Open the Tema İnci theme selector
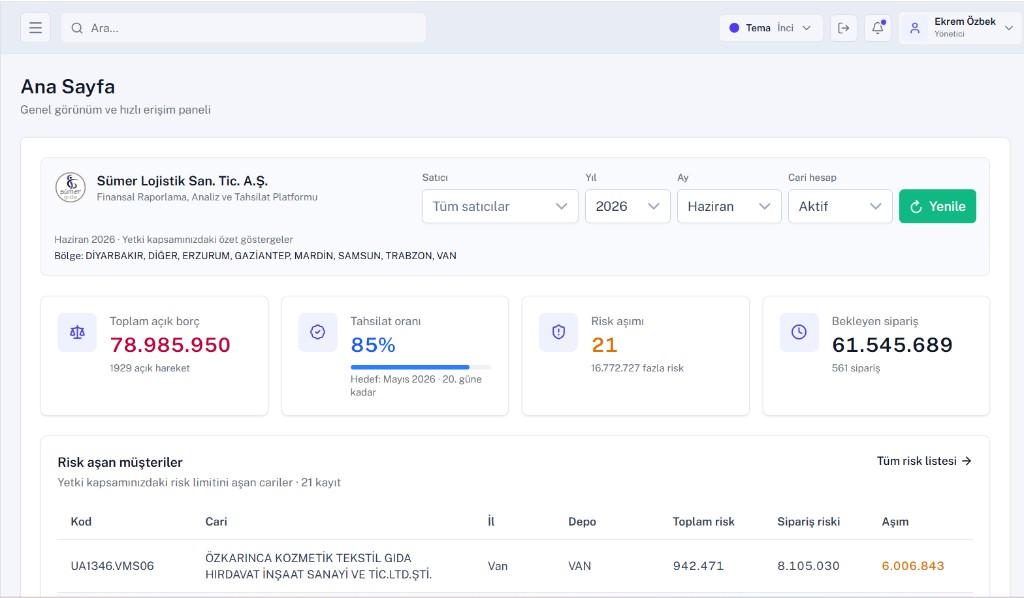This screenshot has width=1024, height=598. 771,28
